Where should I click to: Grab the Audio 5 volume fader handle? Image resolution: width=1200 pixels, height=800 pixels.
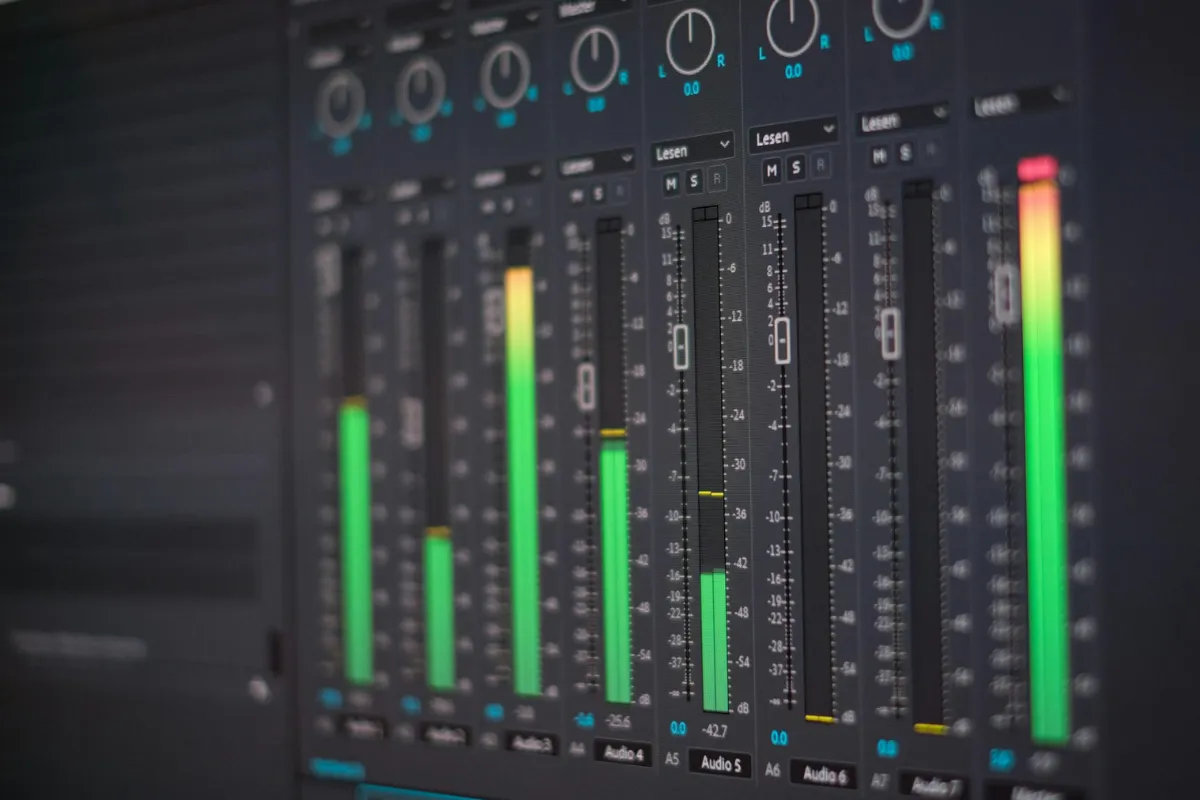(x=681, y=346)
